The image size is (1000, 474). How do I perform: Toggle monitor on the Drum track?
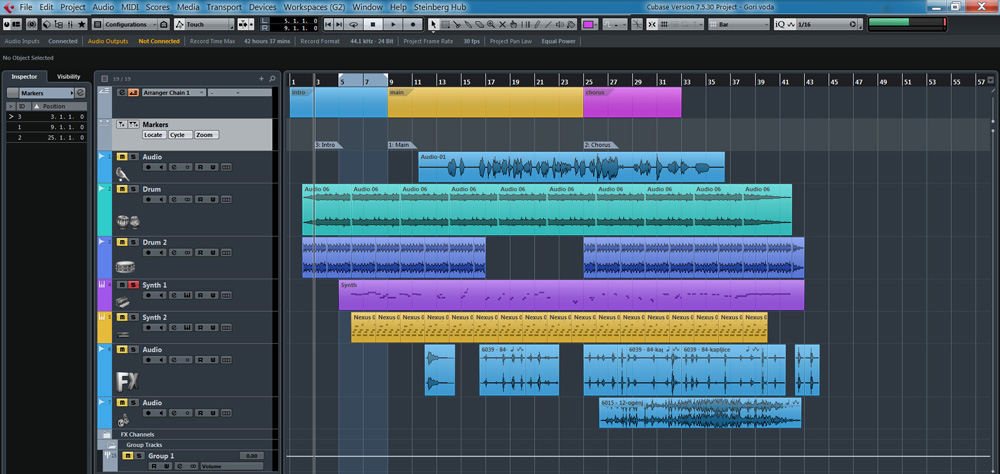point(161,200)
